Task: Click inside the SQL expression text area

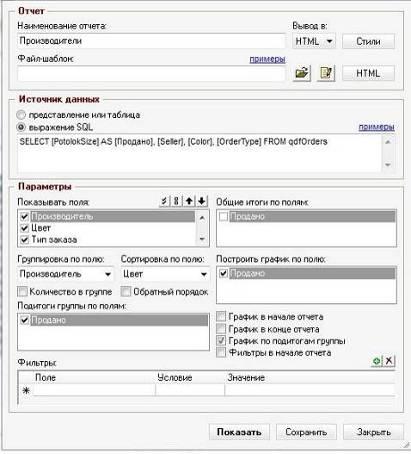Action: (x=199, y=153)
